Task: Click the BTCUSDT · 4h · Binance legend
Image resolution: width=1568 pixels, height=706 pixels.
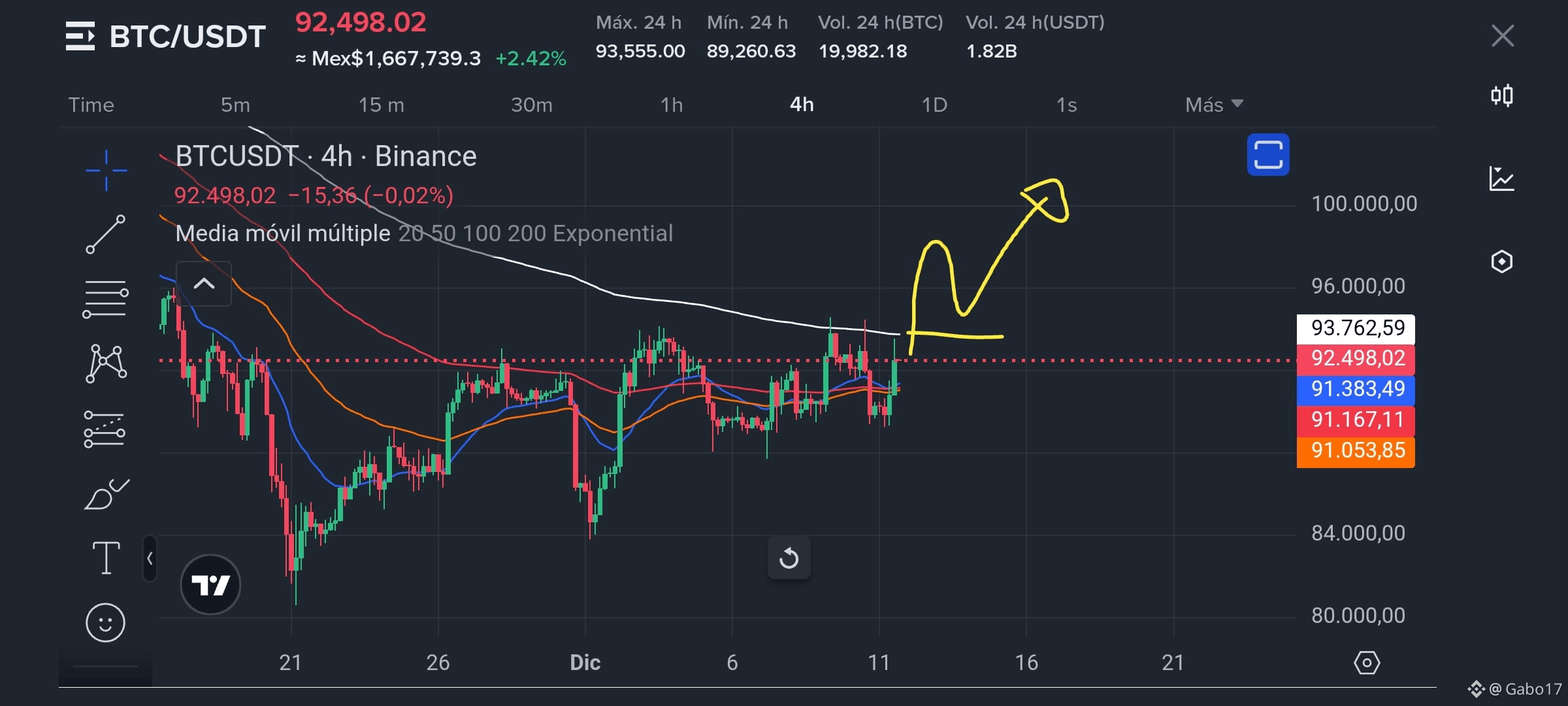Action: [x=326, y=156]
